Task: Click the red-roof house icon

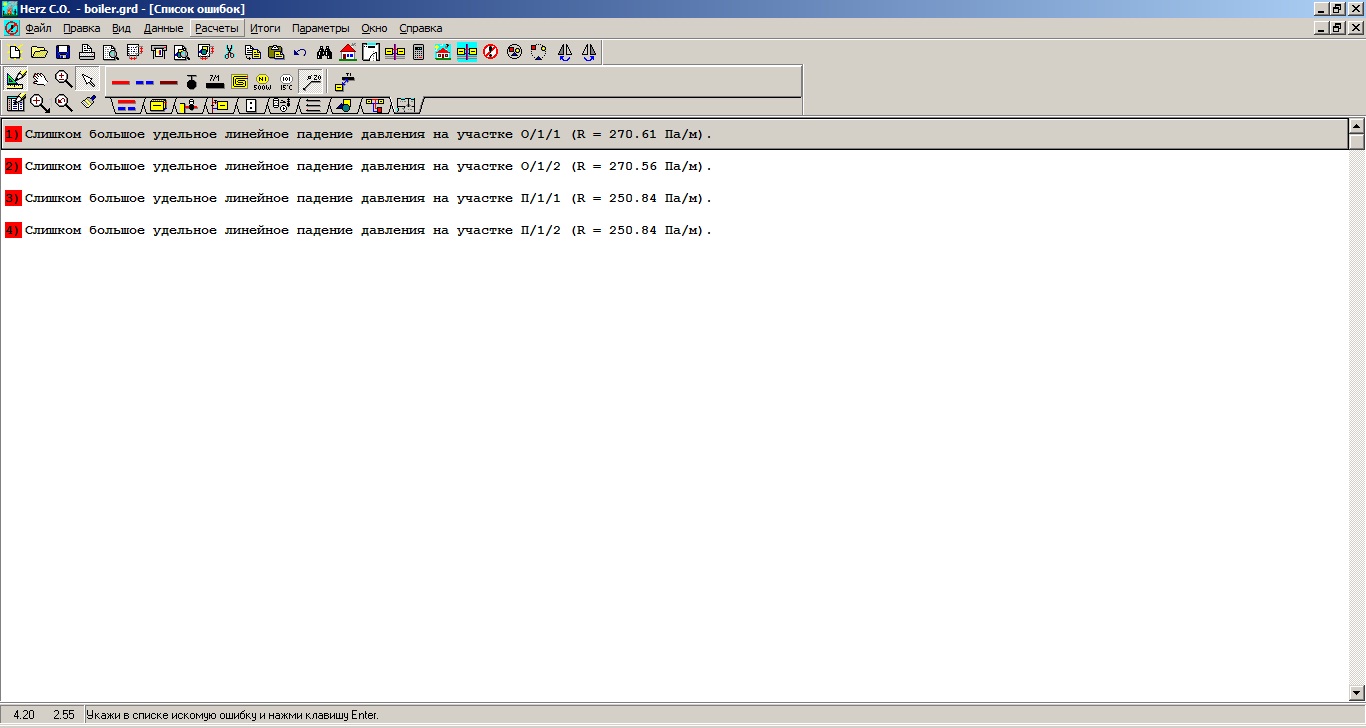Action: click(x=348, y=52)
